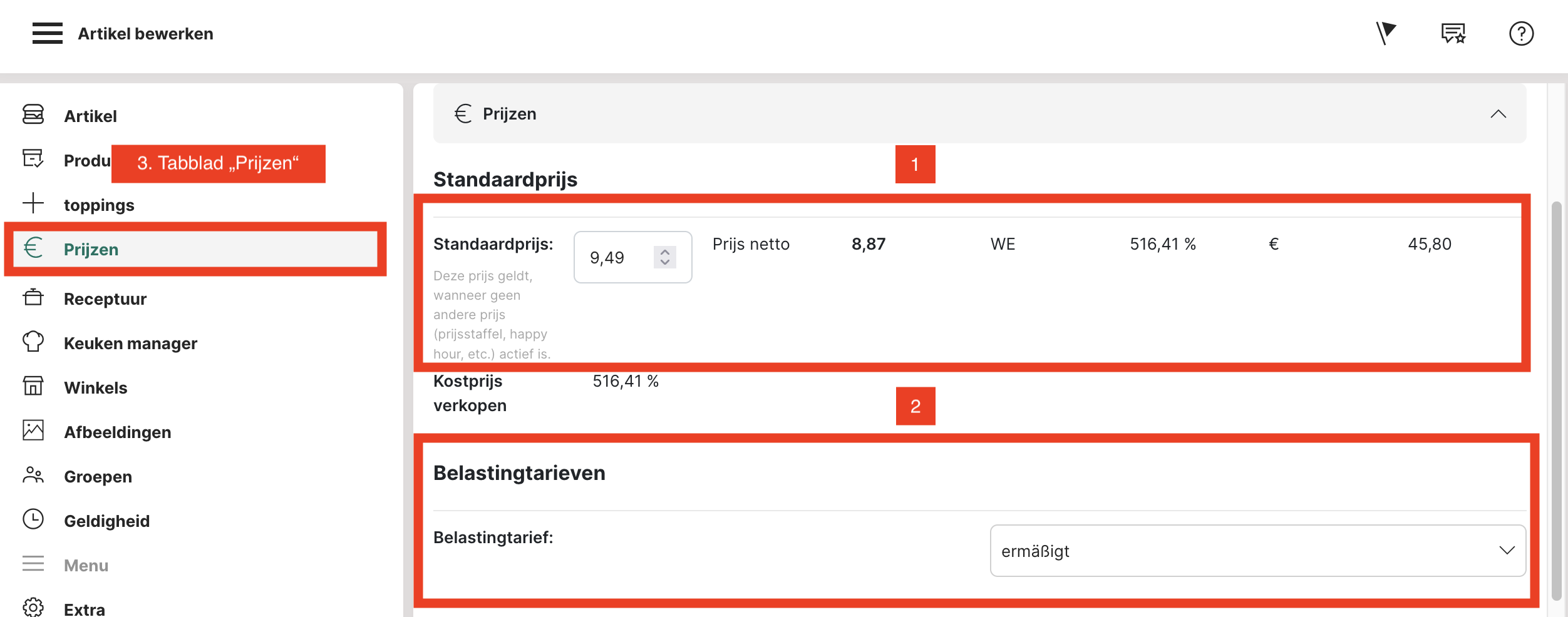Click the toppings plus icon
The image size is (1568, 617).
[33, 203]
